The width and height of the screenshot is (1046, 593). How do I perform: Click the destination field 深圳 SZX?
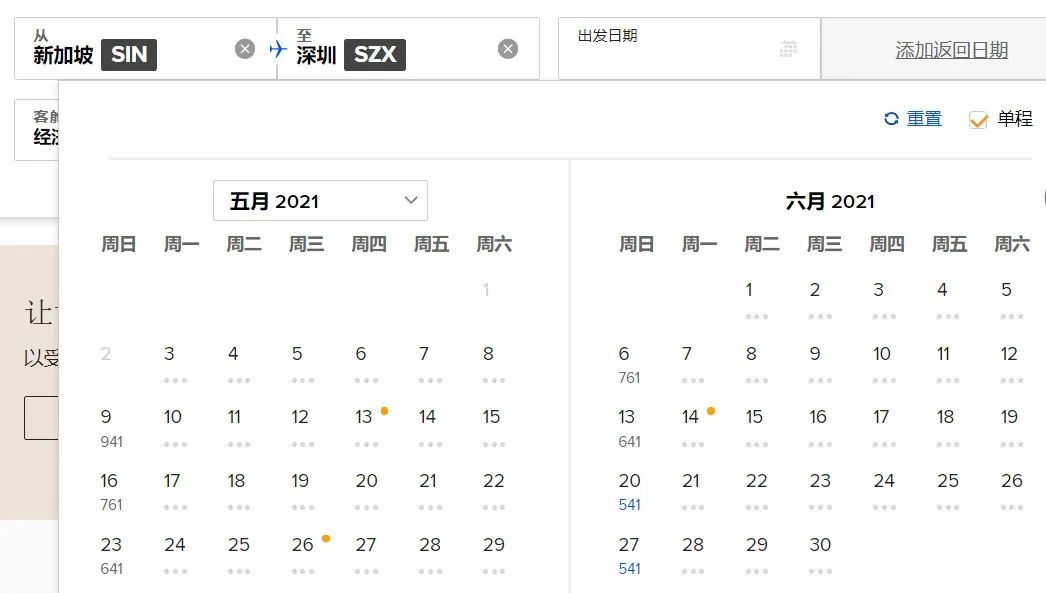pyautogui.click(x=408, y=49)
